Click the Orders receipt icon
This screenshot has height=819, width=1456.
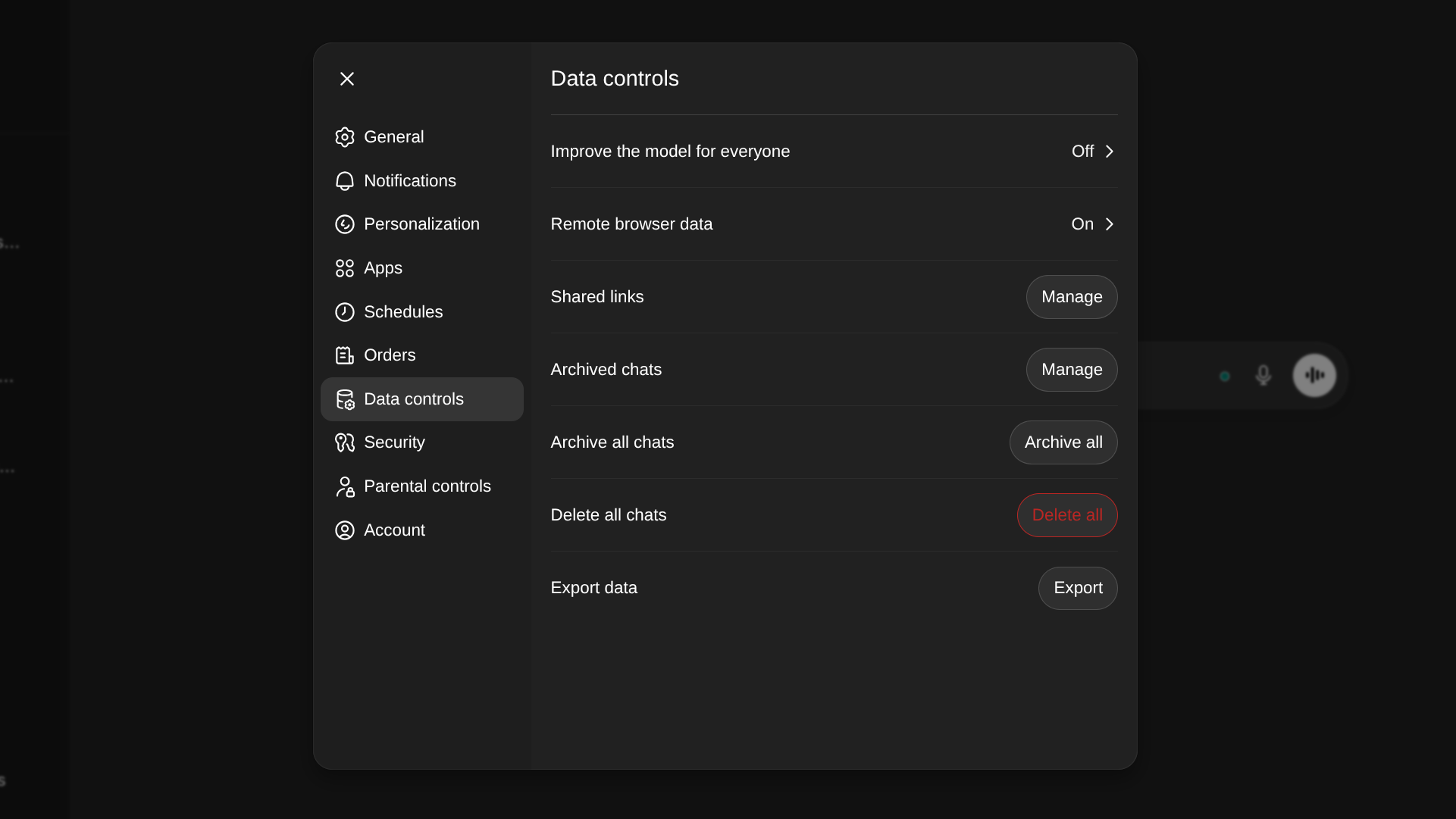(x=345, y=355)
